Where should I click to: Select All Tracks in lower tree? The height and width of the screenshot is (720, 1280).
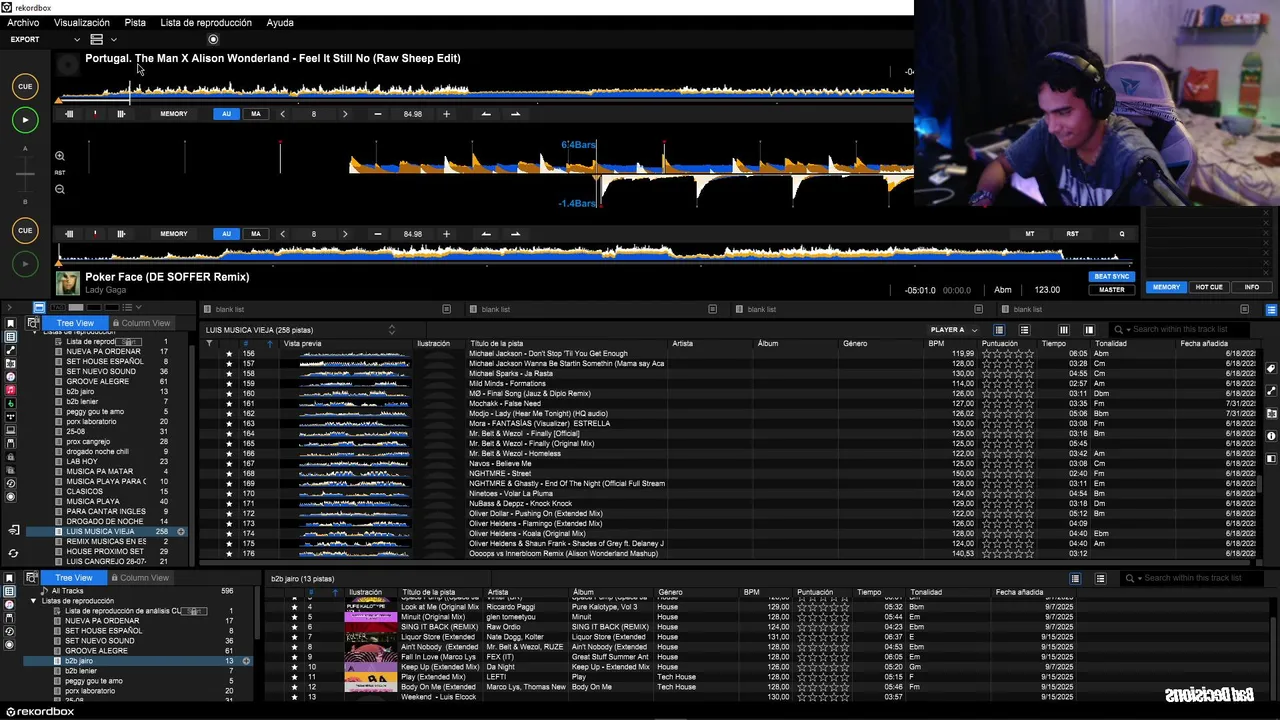click(67, 591)
